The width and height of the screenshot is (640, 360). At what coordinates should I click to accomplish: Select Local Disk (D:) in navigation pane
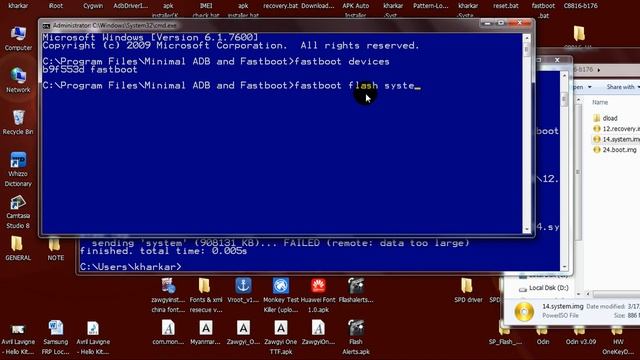(x=544, y=288)
